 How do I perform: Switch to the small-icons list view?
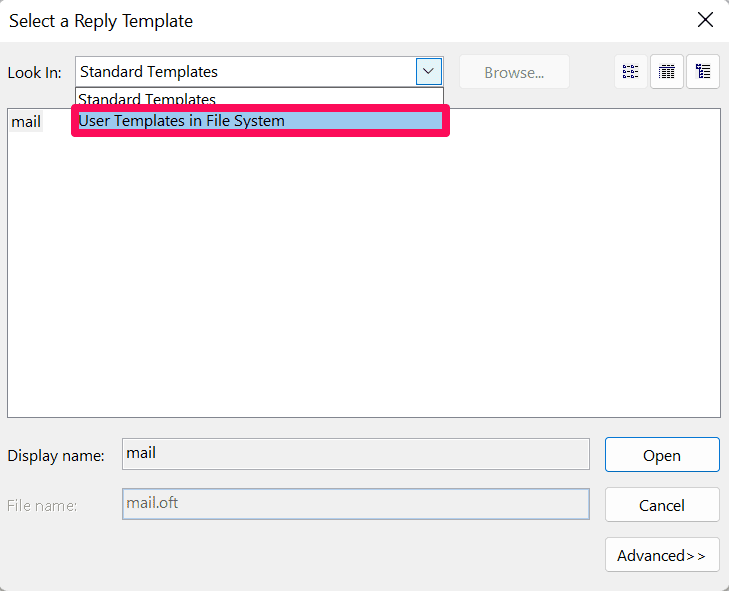[630, 72]
